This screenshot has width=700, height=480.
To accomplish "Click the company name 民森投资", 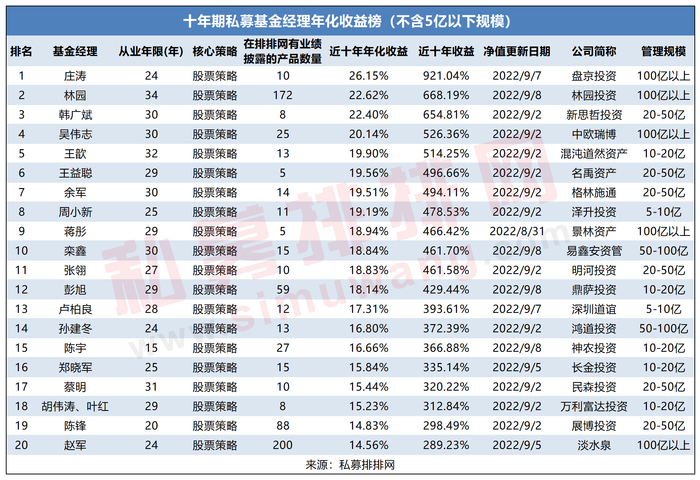I will click(x=594, y=387).
